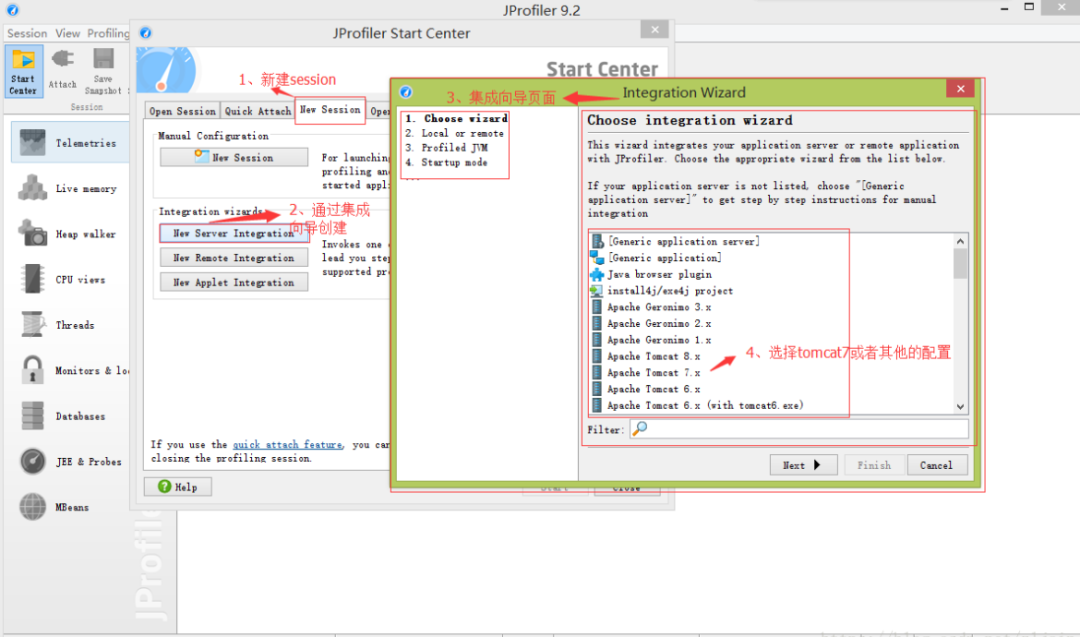Click wizard step '1. Choose wizard'

click(457, 118)
